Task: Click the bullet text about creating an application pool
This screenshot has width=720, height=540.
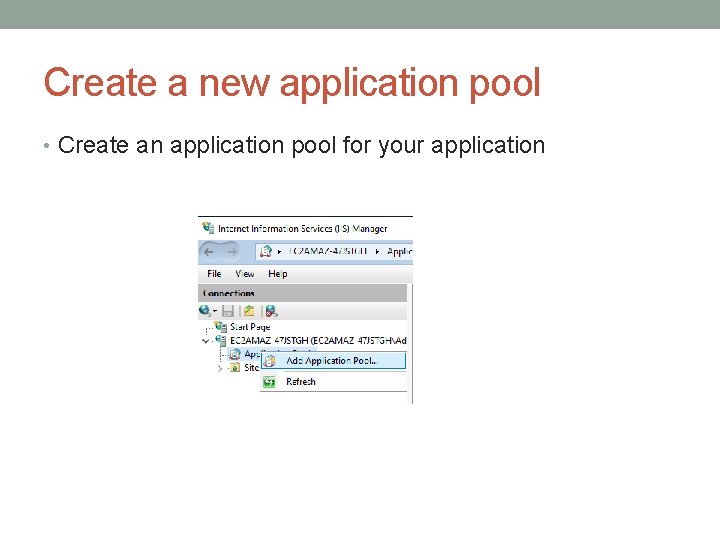Action: (301, 146)
